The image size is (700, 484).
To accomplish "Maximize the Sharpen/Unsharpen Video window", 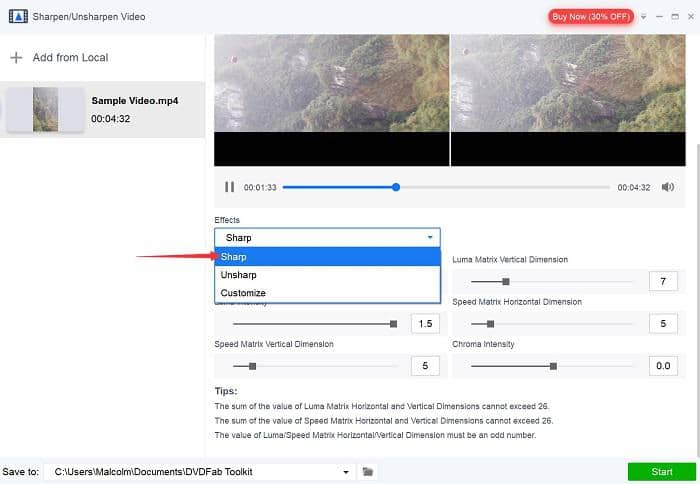I will [x=675, y=17].
